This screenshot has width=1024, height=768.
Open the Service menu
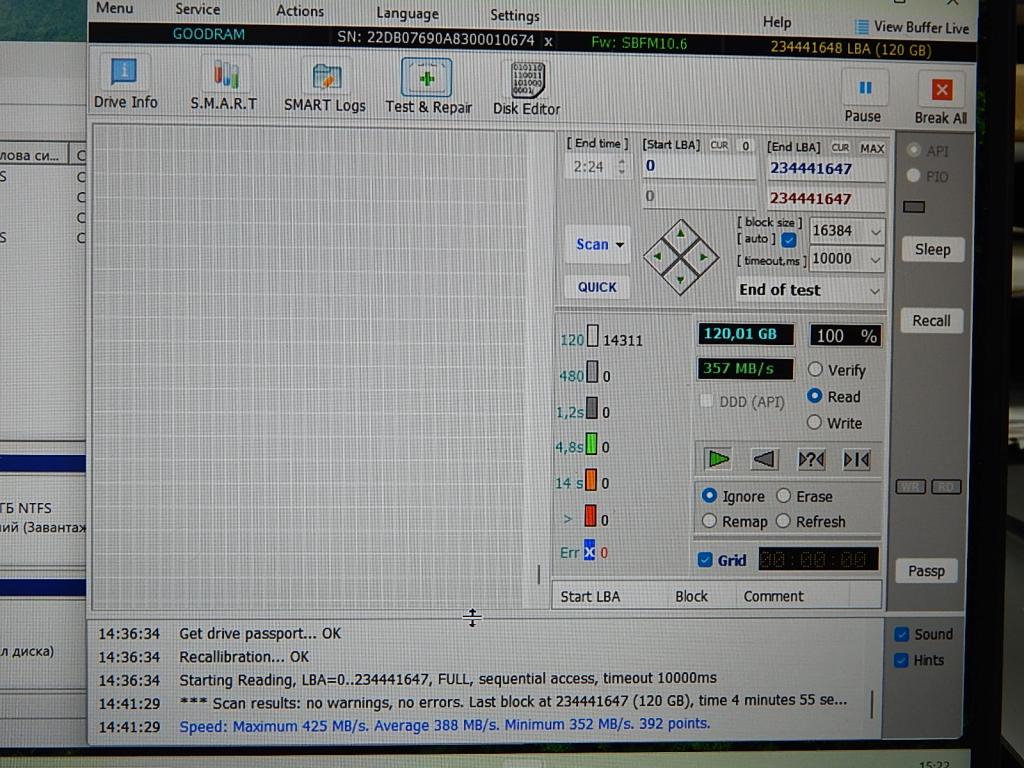[197, 9]
